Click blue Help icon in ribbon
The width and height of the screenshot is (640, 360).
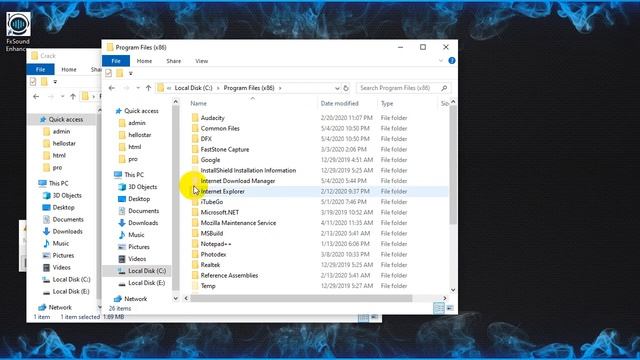pyautogui.click(x=452, y=60)
